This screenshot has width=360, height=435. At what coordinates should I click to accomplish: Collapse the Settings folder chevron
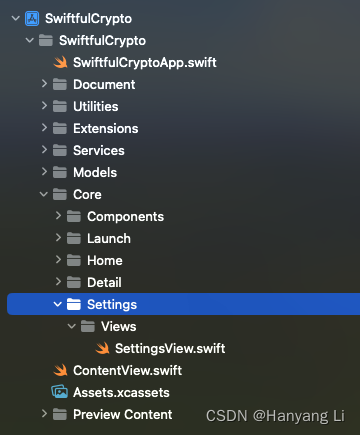(58, 304)
